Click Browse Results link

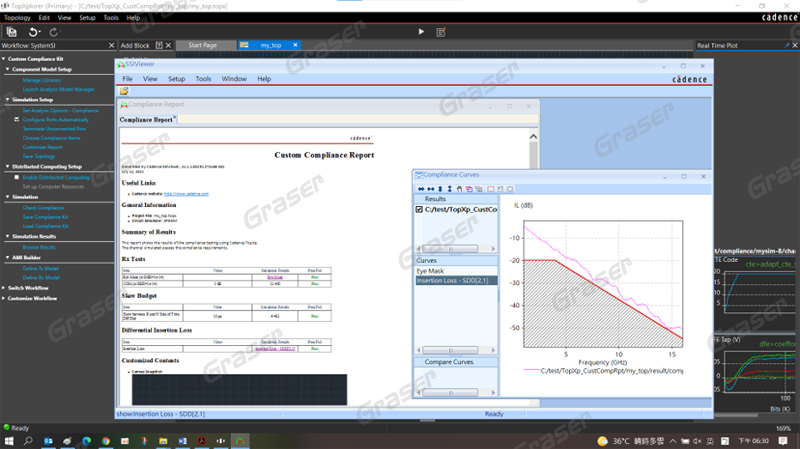[39, 247]
